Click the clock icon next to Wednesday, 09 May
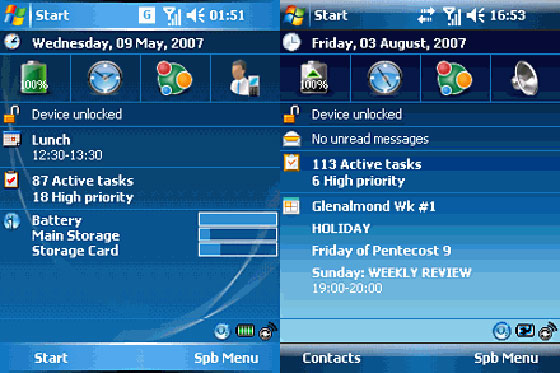560x373 pixels. pos(12,42)
